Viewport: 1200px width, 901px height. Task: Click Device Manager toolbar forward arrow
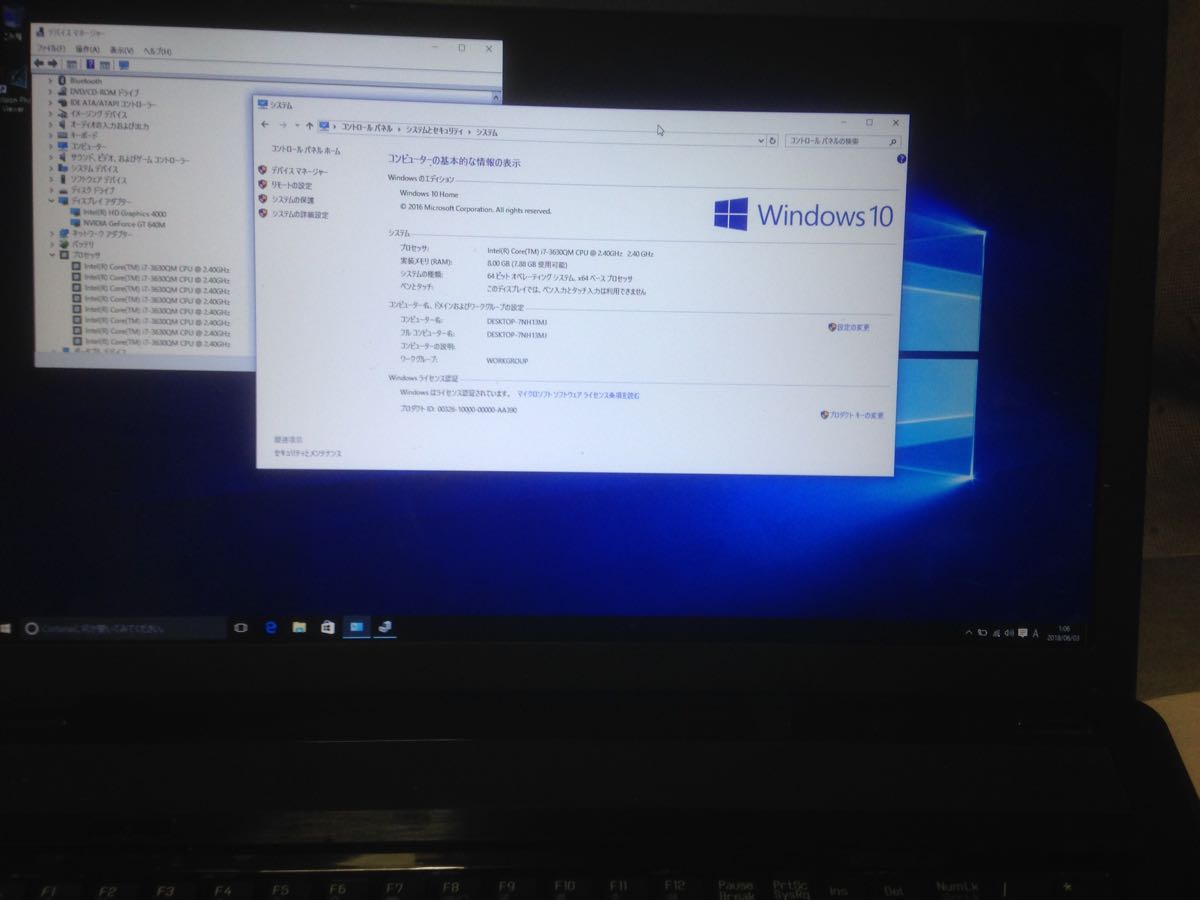coord(52,63)
